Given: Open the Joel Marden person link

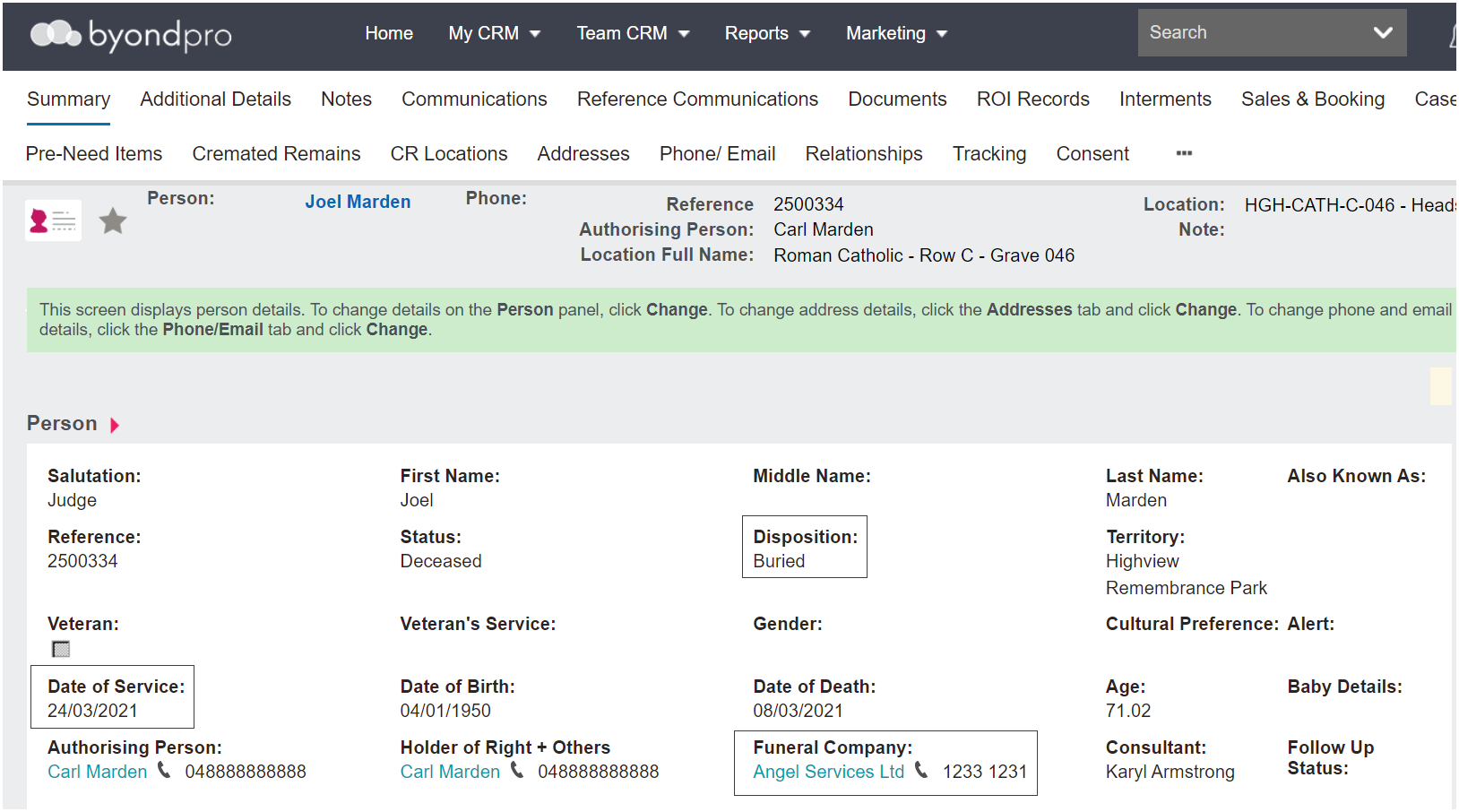Looking at the screenshot, I should pos(358,202).
